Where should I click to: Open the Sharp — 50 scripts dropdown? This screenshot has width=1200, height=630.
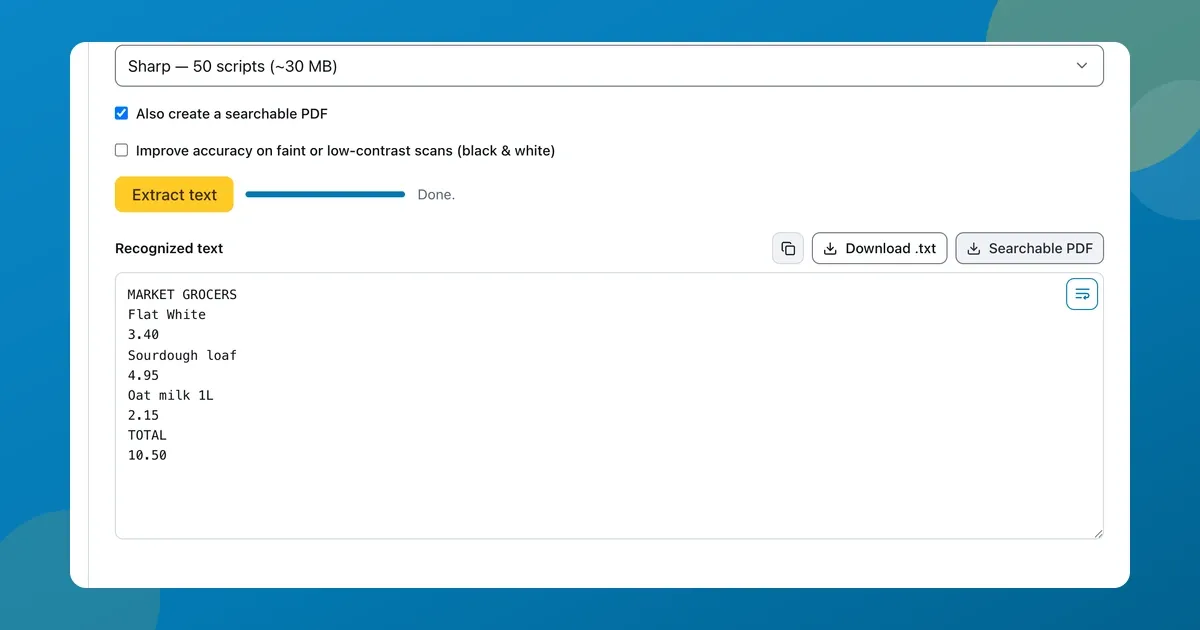[x=609, y=66]
